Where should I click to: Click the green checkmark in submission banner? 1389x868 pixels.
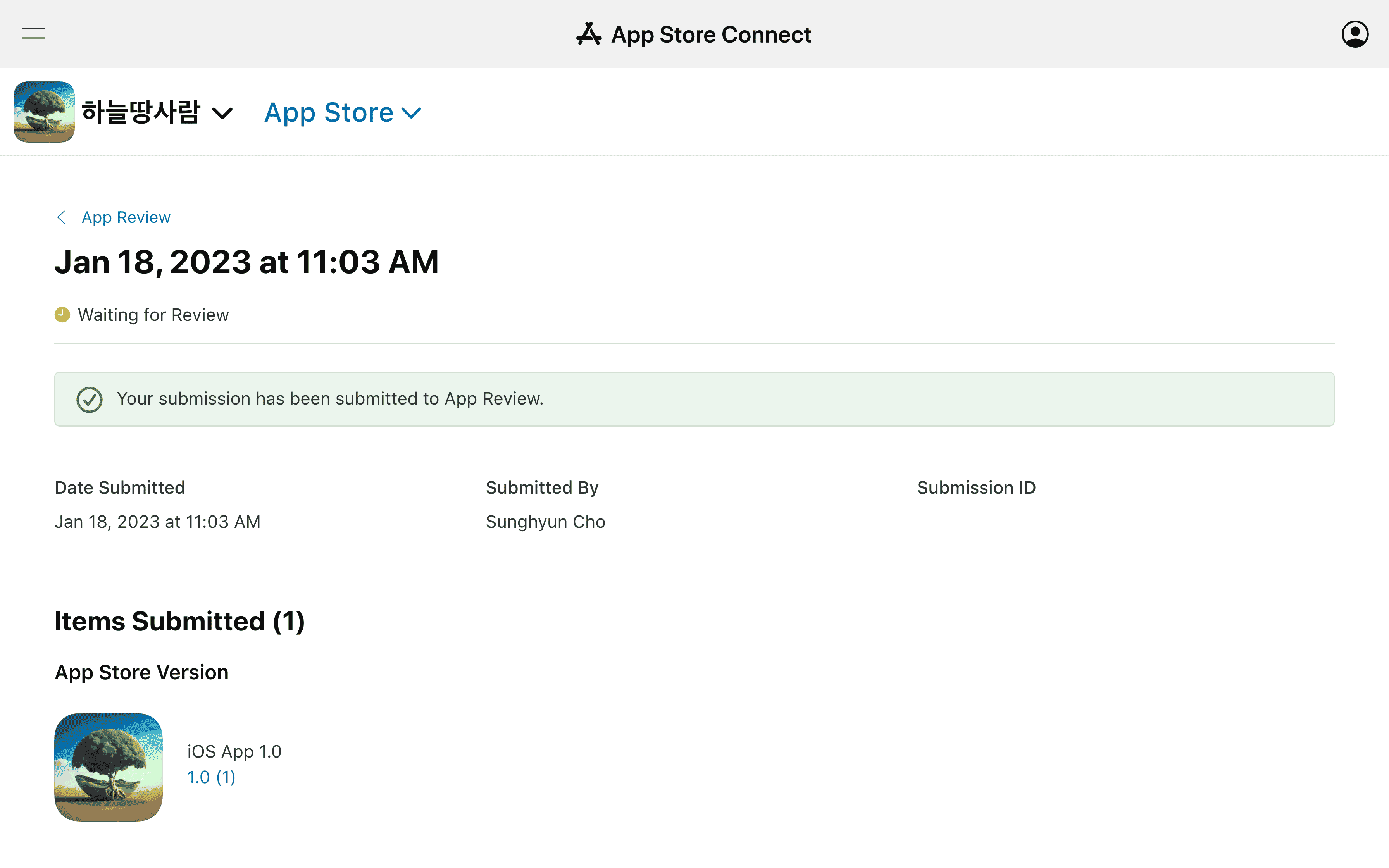[90, 400]
